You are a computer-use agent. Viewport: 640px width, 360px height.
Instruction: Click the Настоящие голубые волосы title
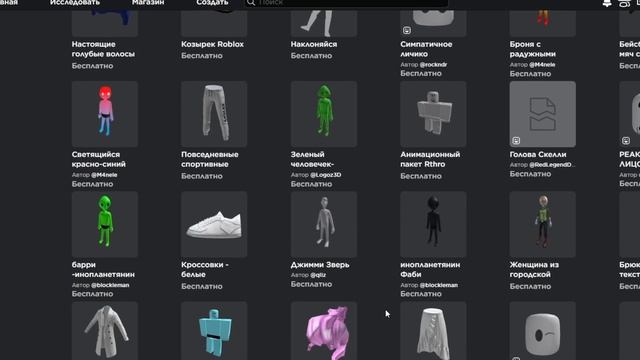103,49
